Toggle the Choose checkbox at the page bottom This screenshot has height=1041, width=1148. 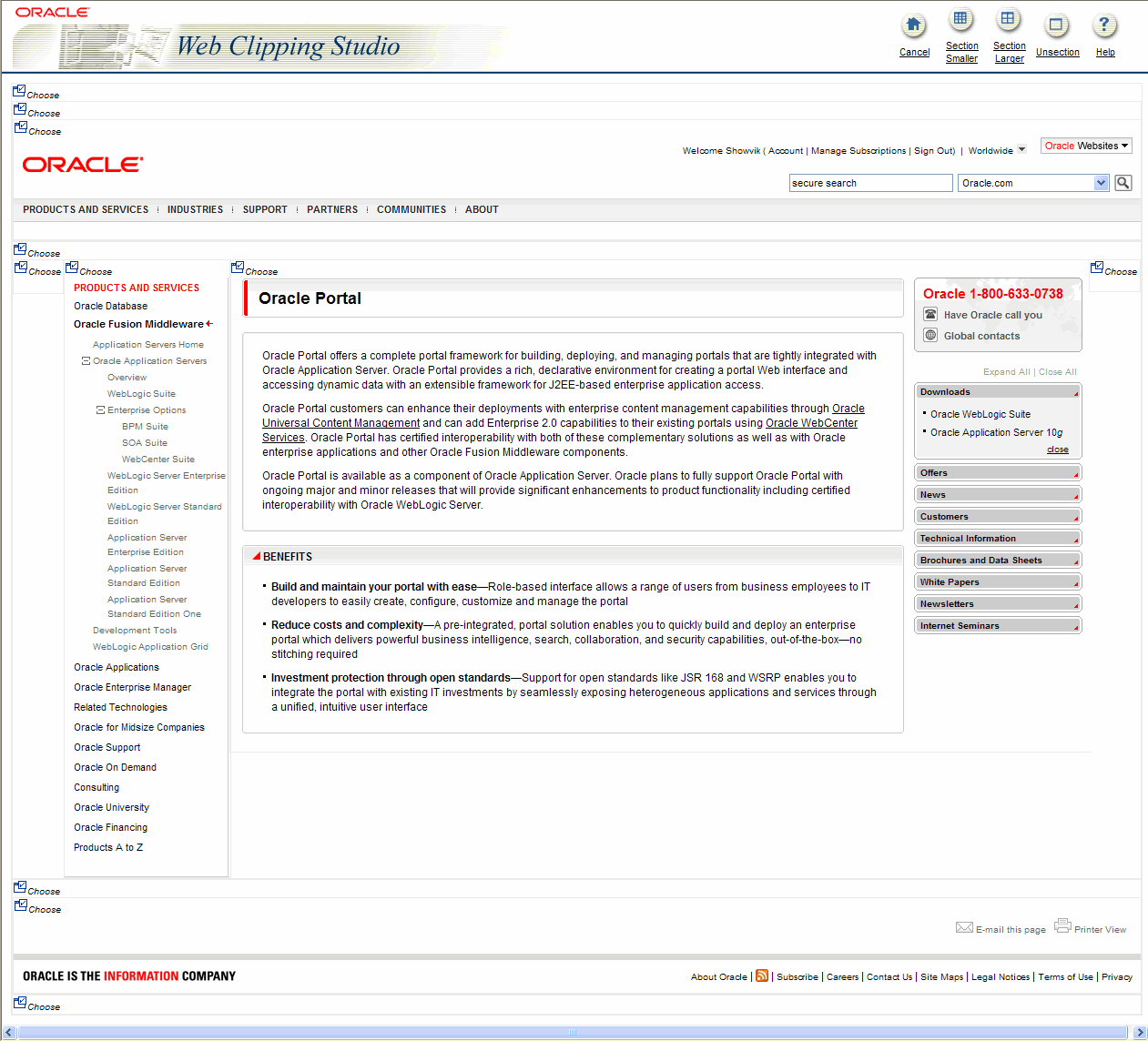point(19,1001)
